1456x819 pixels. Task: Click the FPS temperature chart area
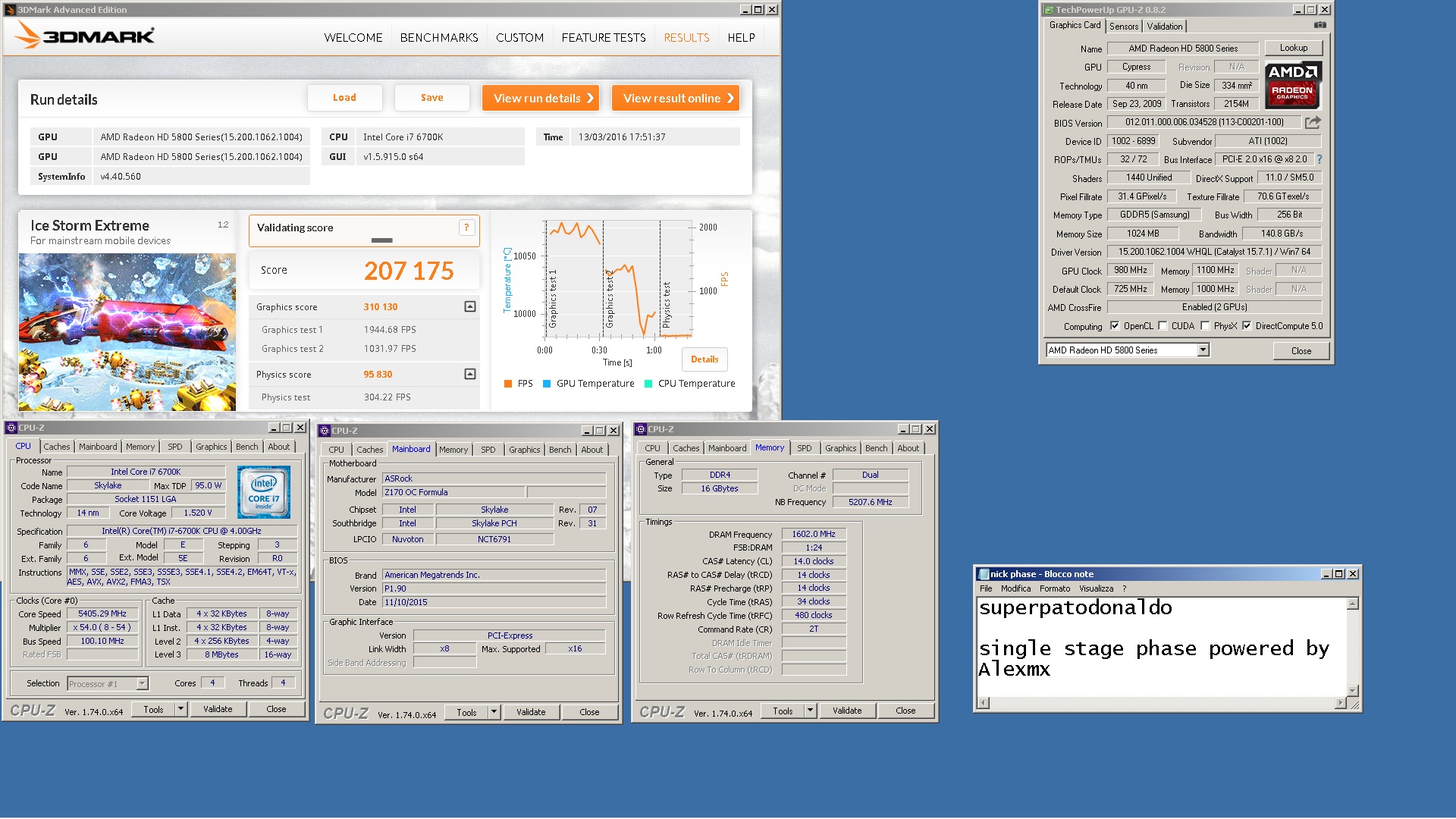pyautogui.click(x=618, y=279)
